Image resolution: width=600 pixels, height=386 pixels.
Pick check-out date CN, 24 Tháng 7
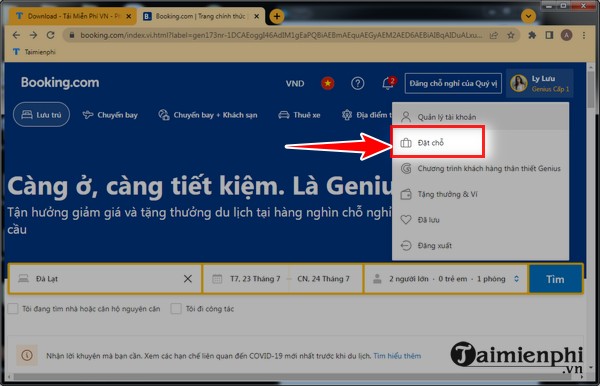tap(324, 279)
